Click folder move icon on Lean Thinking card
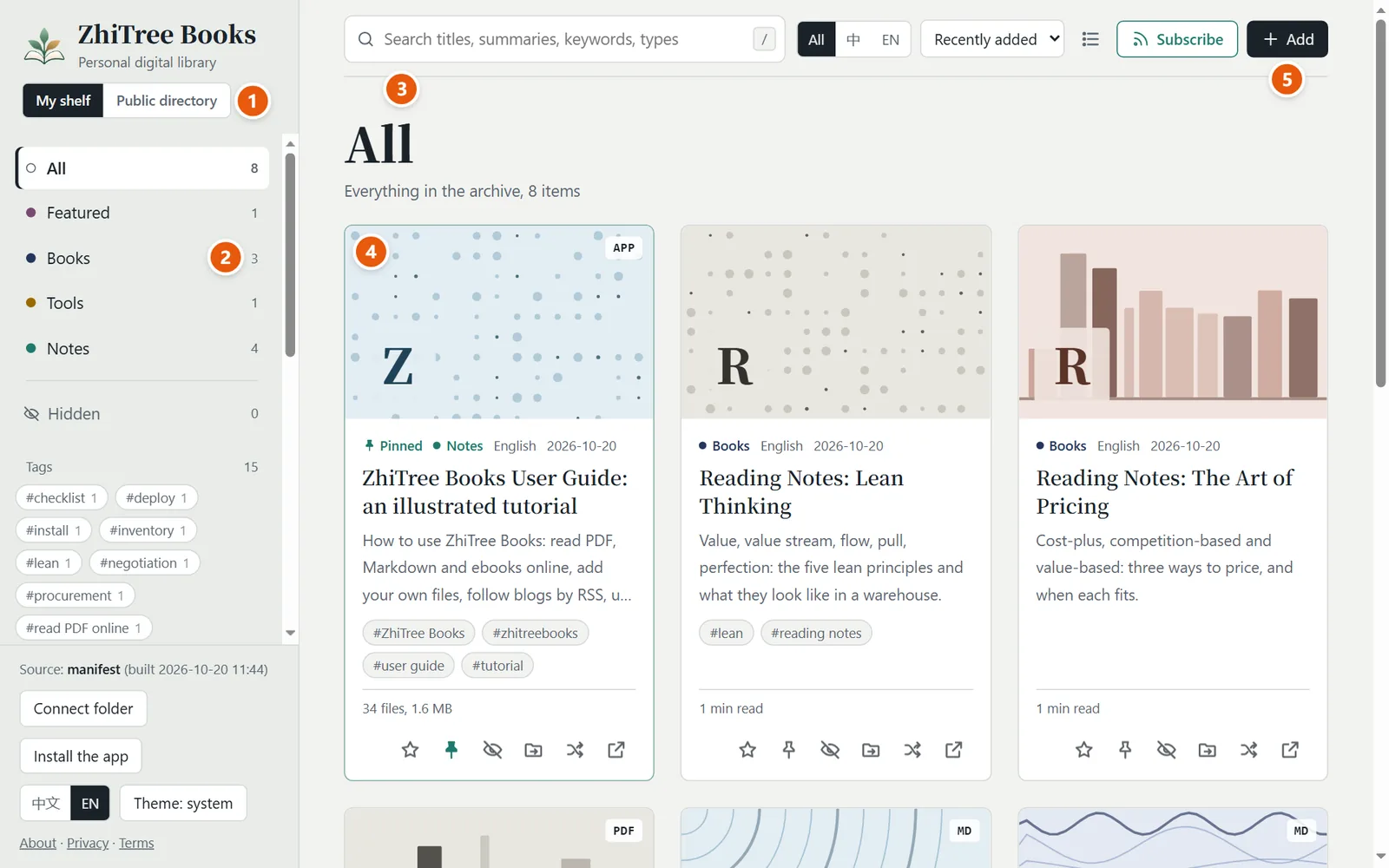1389x868 pixels. pyautogui.click(x=871, y=749)
